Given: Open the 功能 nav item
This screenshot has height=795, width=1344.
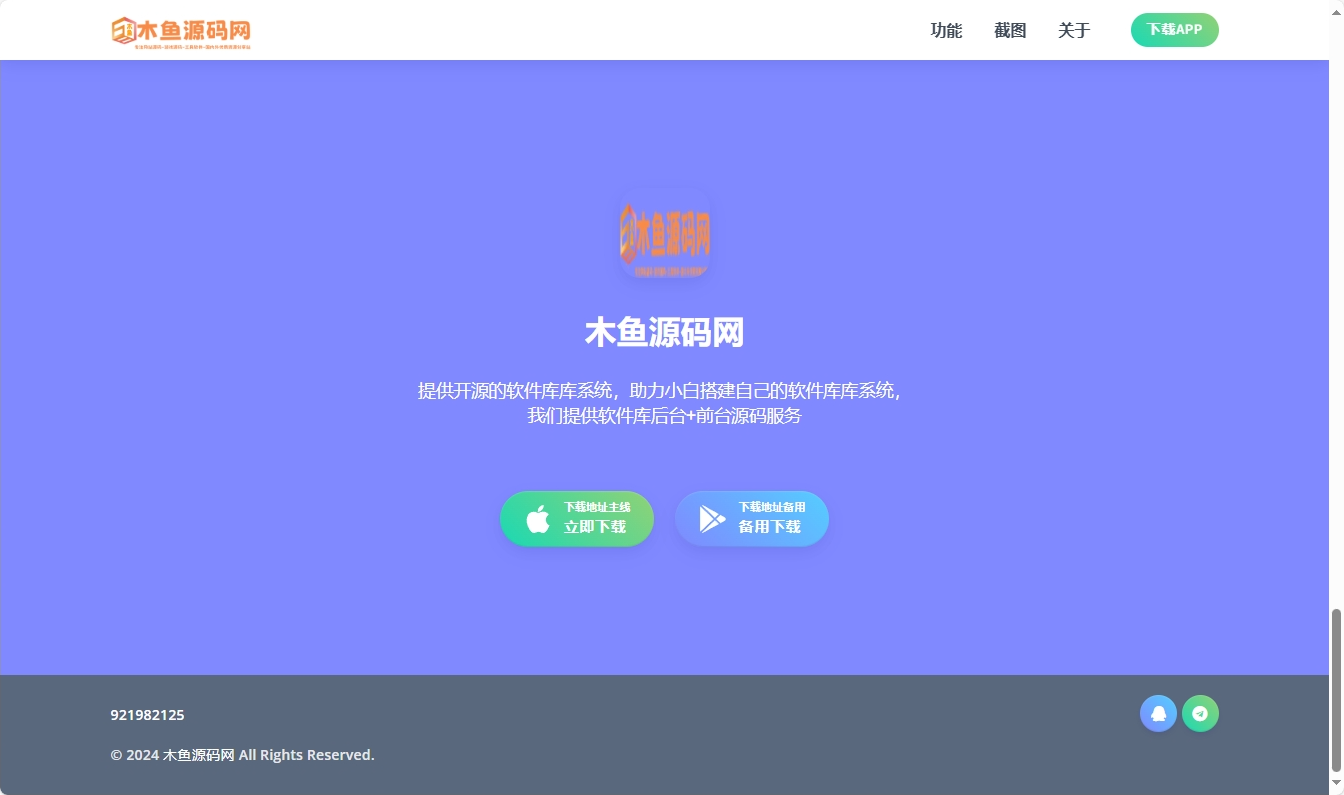Looking at the screenshot, I should point(946,30).
